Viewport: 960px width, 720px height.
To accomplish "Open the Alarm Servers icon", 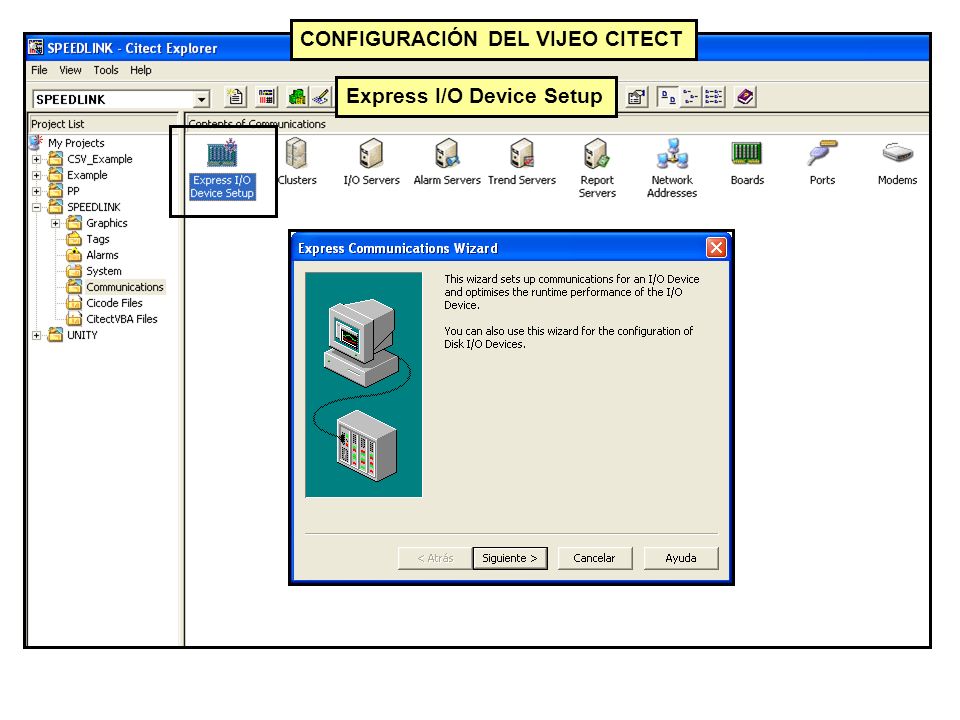I will [447, 162].
